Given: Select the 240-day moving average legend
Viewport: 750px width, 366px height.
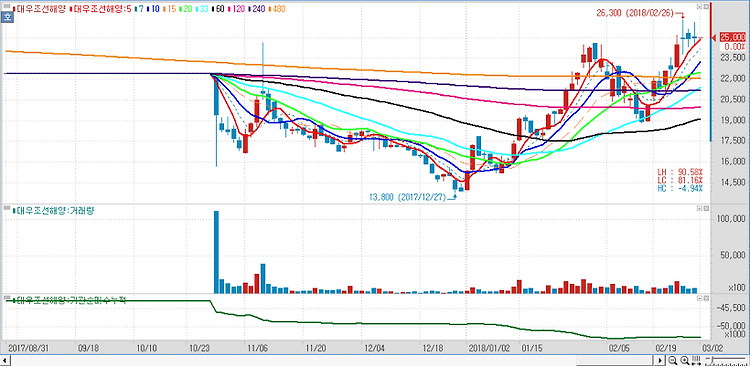Looking at the screenshot, I should [x=256, y=9].
